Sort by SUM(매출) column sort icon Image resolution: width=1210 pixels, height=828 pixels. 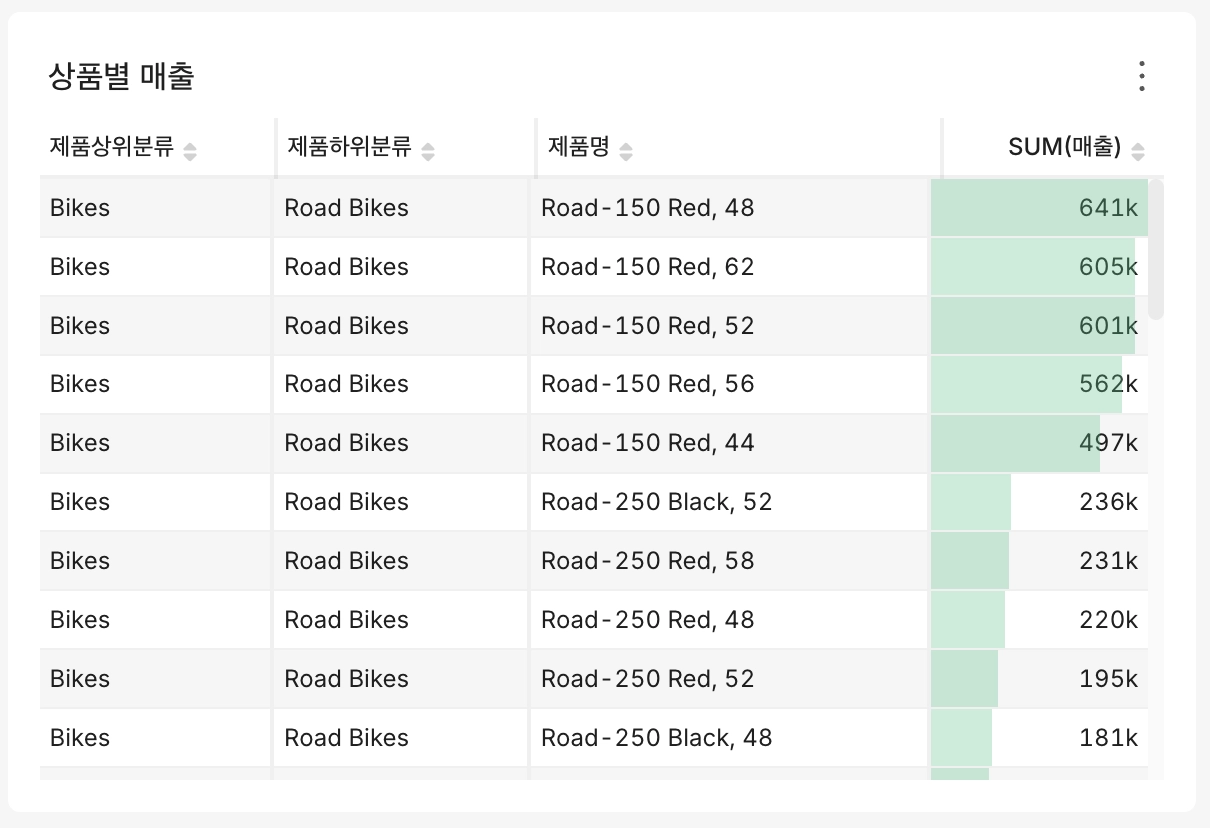[1137, 151]
